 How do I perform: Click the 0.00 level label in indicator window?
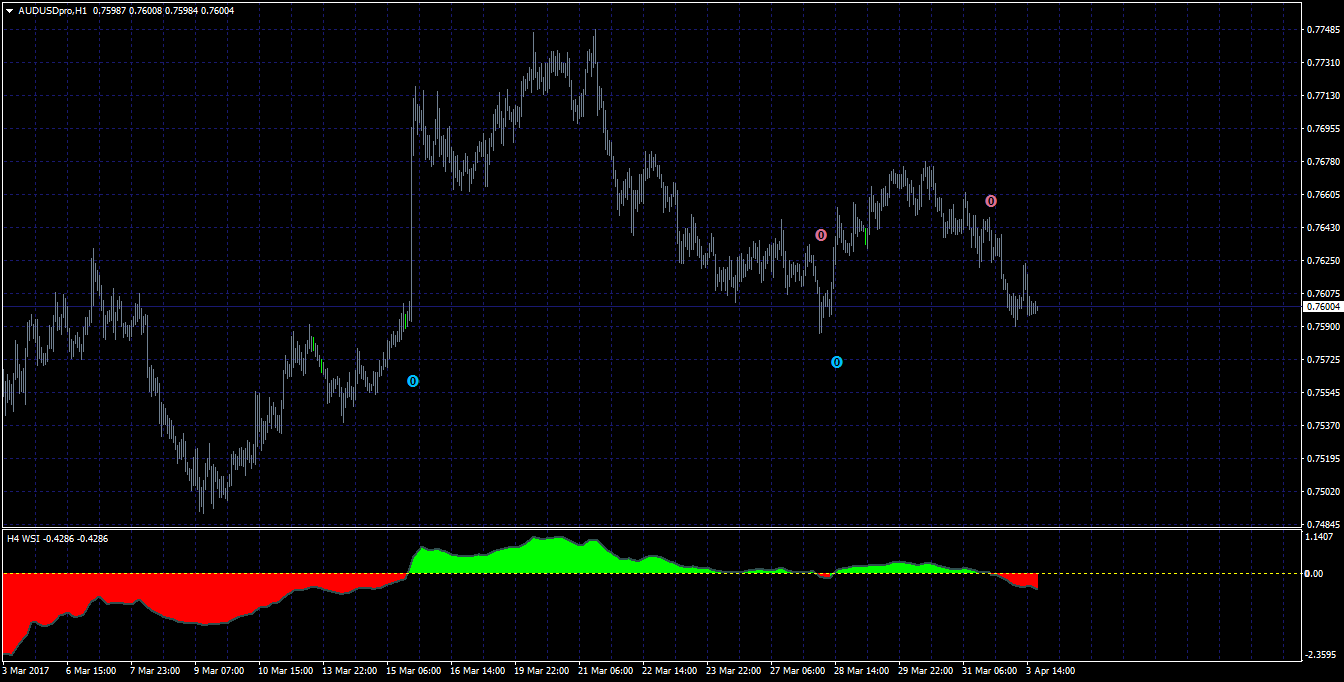coord(1315,574)
